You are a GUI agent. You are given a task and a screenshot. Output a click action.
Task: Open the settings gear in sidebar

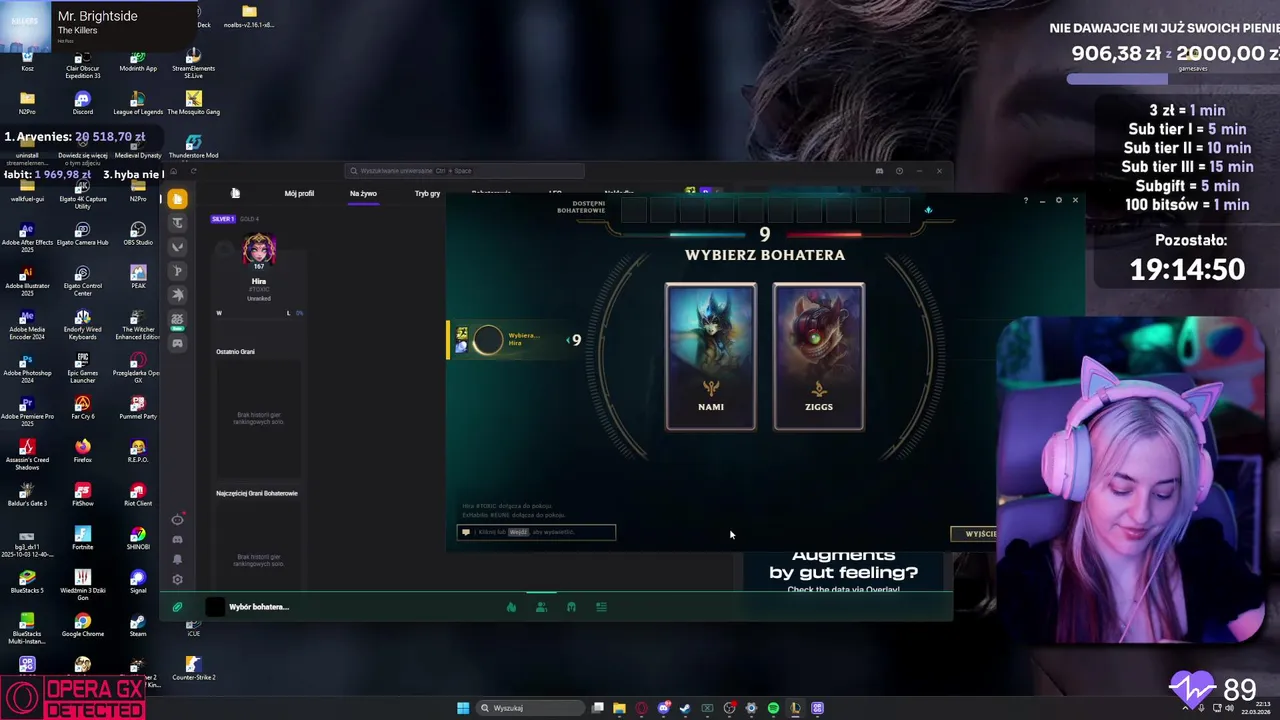tap(177, 579)
